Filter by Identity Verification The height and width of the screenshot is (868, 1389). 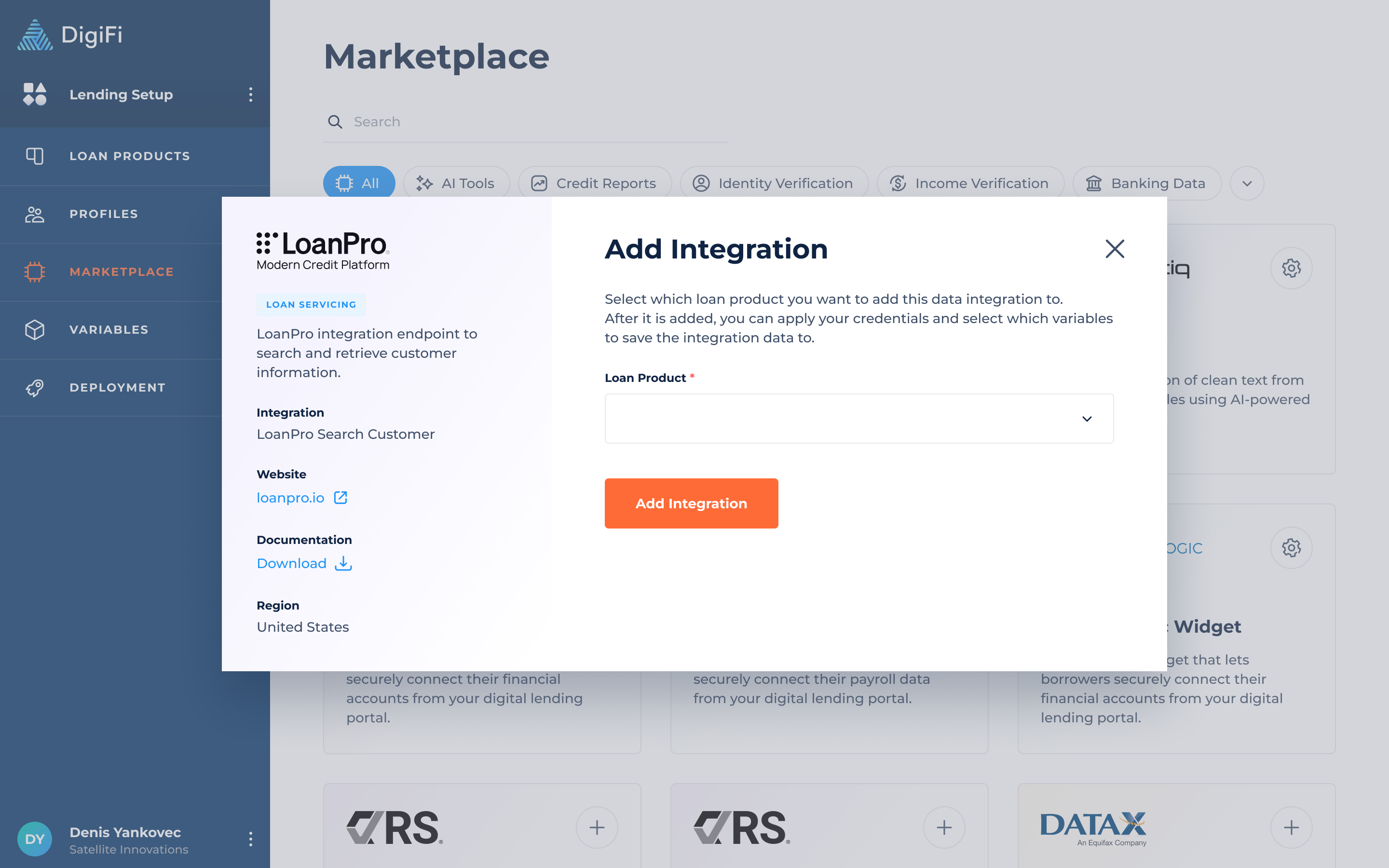(x=773, y=183)
